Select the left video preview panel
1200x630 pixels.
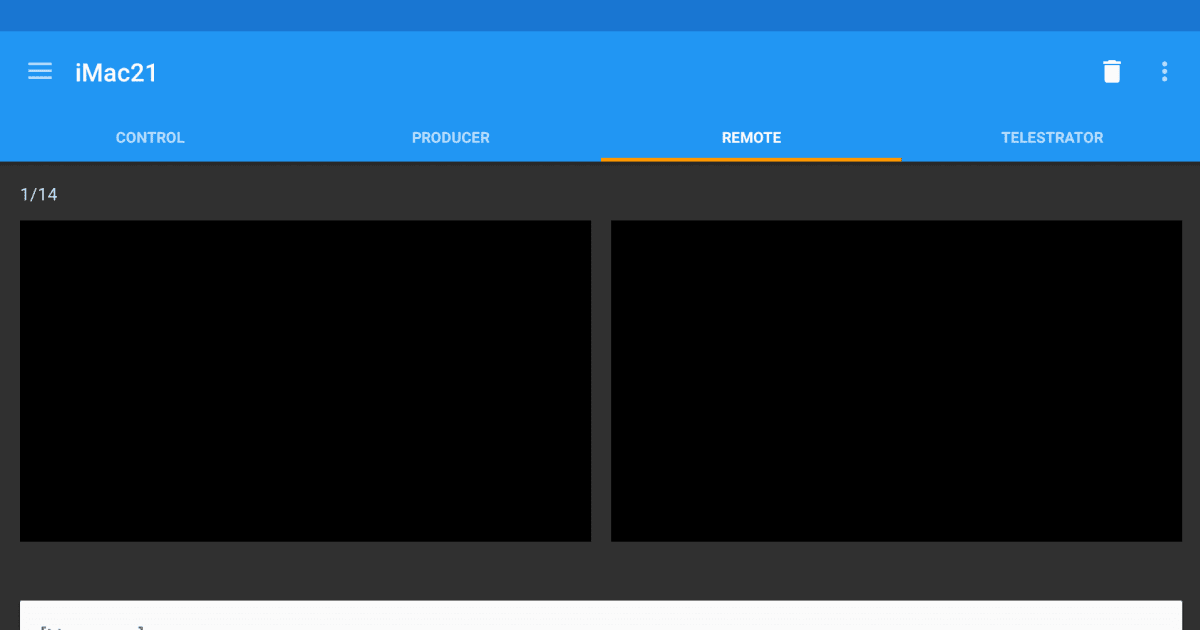tap(305, 381)
